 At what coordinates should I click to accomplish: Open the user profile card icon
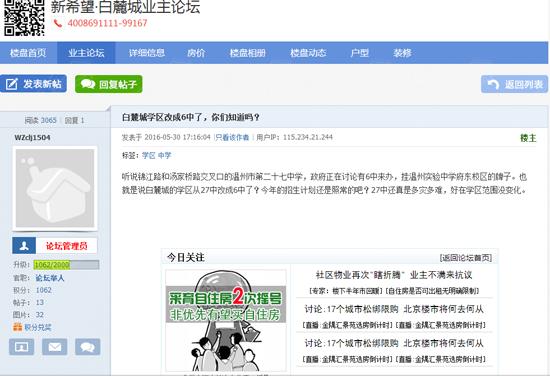point(21,347)
